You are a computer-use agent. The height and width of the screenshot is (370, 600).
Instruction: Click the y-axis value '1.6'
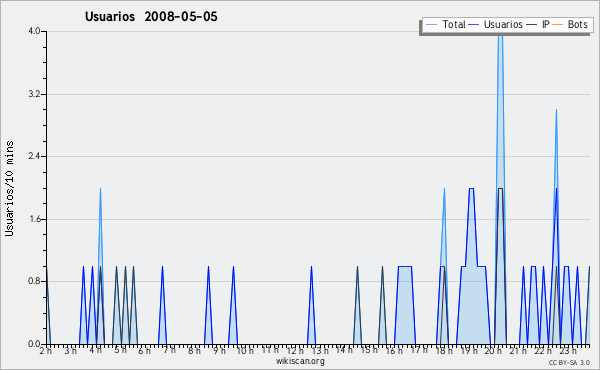(x=34, y=219)
